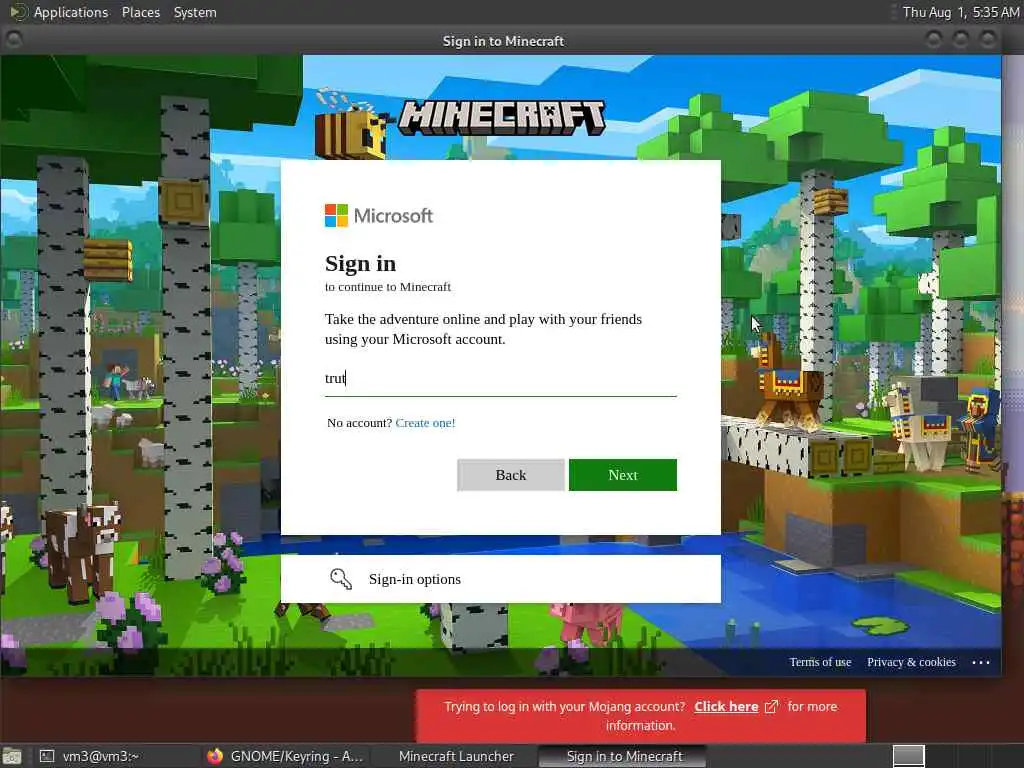The height and width of the screenshot is (768, 1024).
Task: Click "Trying to log in with your Mojang account?" text
Action: click(565, 707)
